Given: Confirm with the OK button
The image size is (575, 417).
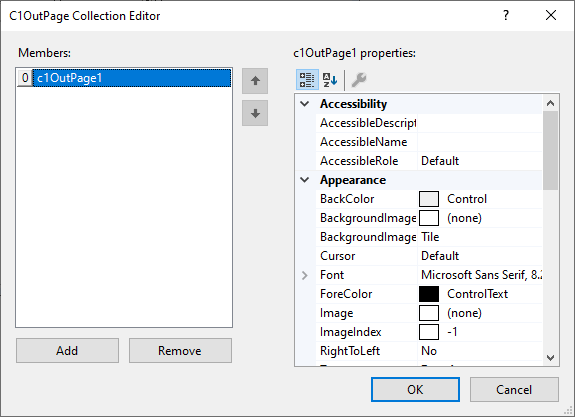Looking at the screenshot, I should [415, 389].
